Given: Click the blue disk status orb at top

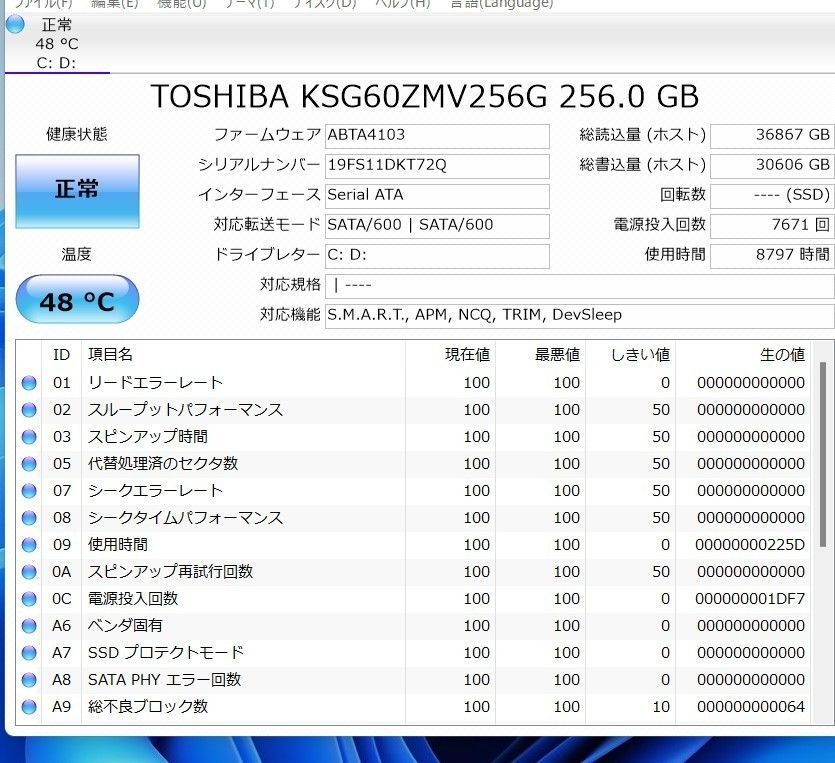Looking at the screenshot, I should click(x=15, y=24).
